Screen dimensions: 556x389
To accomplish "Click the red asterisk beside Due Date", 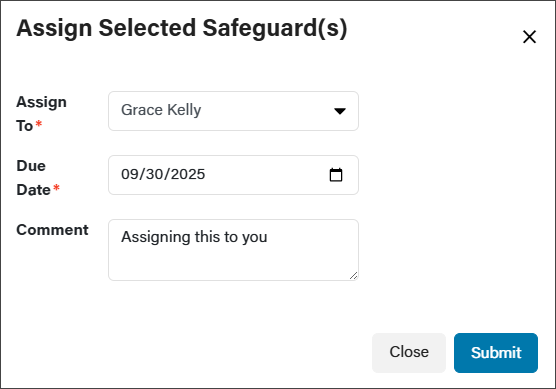I will [x=56, y=188].
